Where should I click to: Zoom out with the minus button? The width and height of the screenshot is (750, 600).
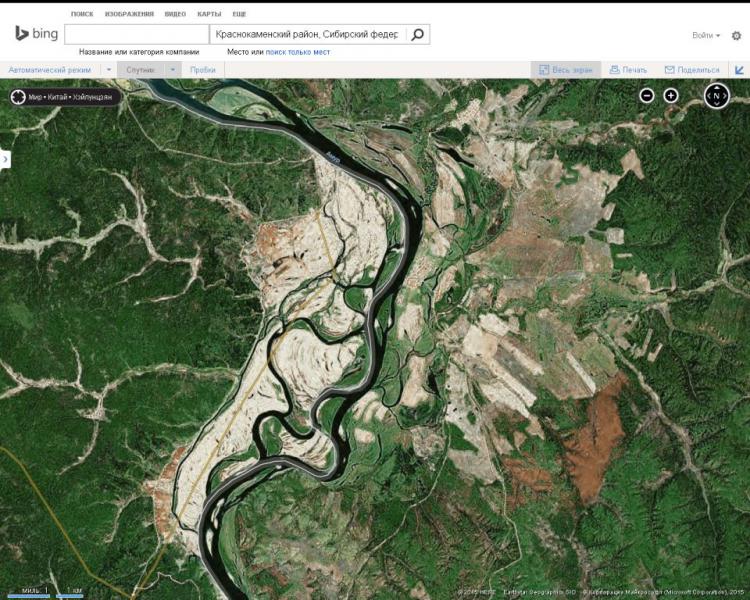[647, 96]
